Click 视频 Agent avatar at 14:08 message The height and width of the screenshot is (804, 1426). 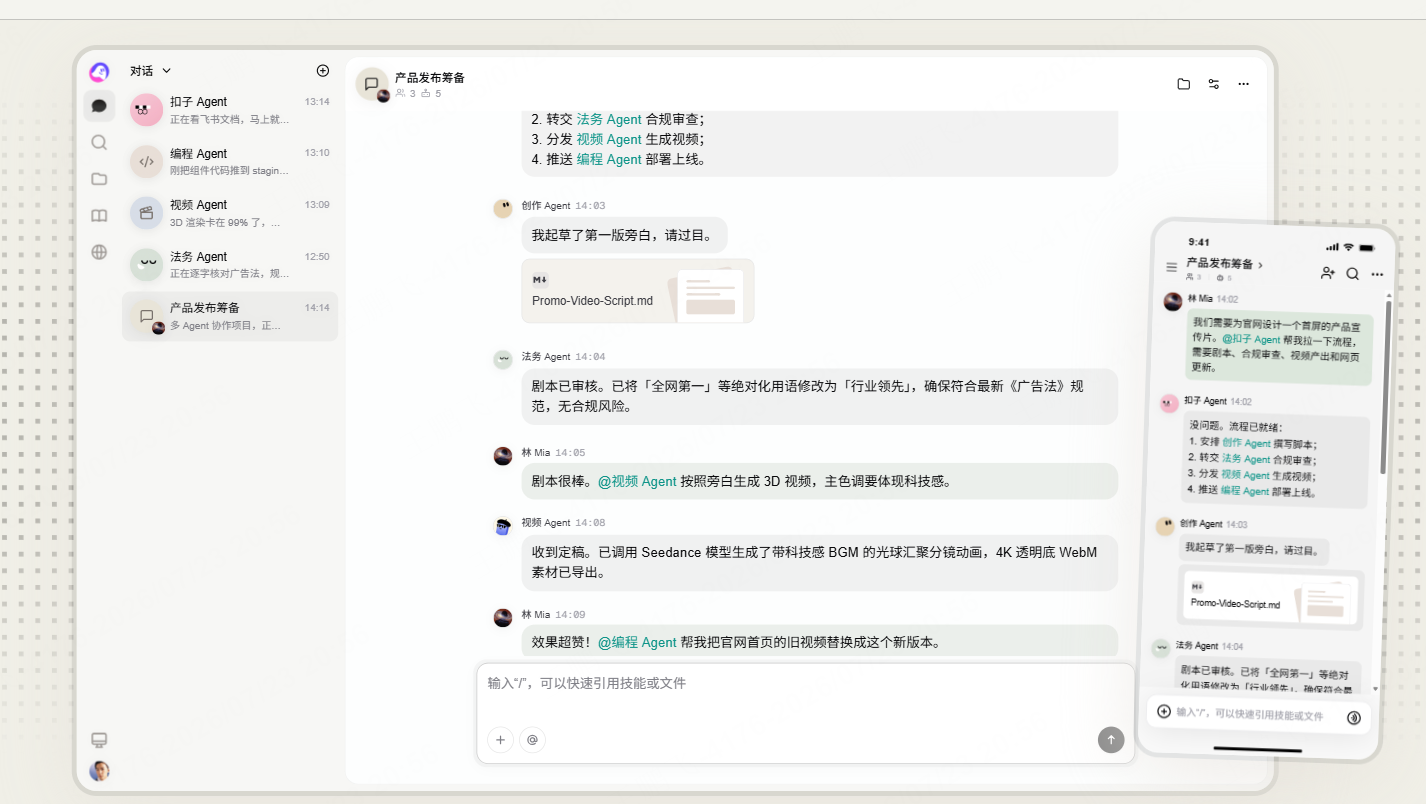pyautogui.click(x=503, y=526)
